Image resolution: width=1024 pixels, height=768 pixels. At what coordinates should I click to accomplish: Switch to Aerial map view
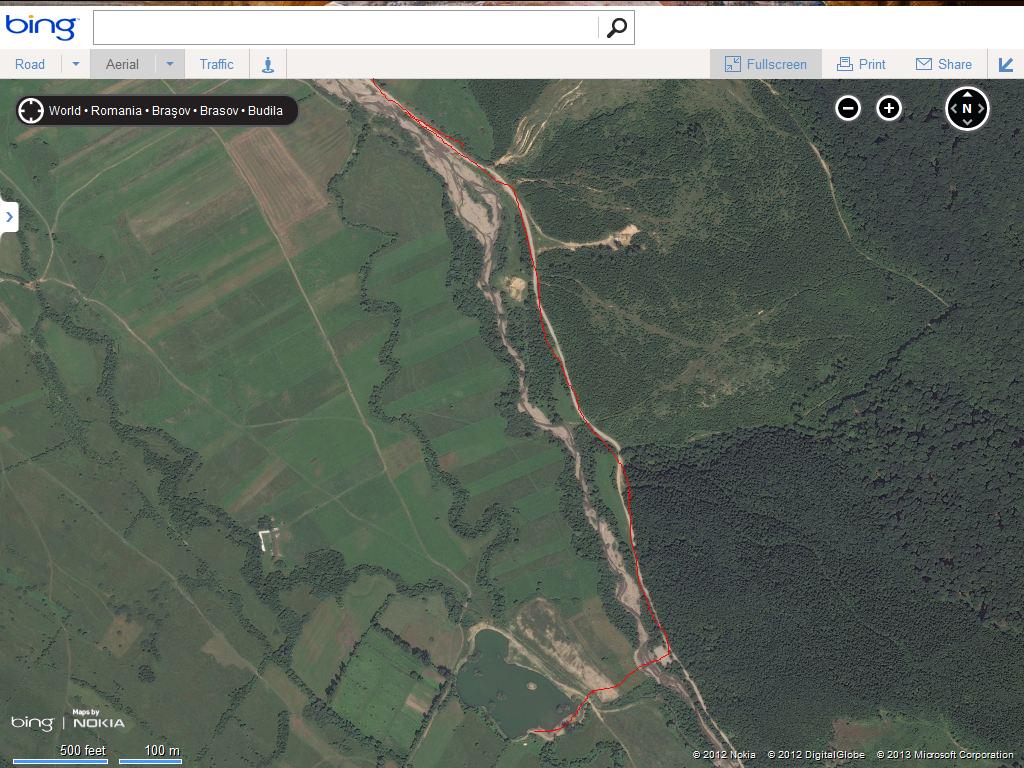pyautogui.click(x=122, y=64)
